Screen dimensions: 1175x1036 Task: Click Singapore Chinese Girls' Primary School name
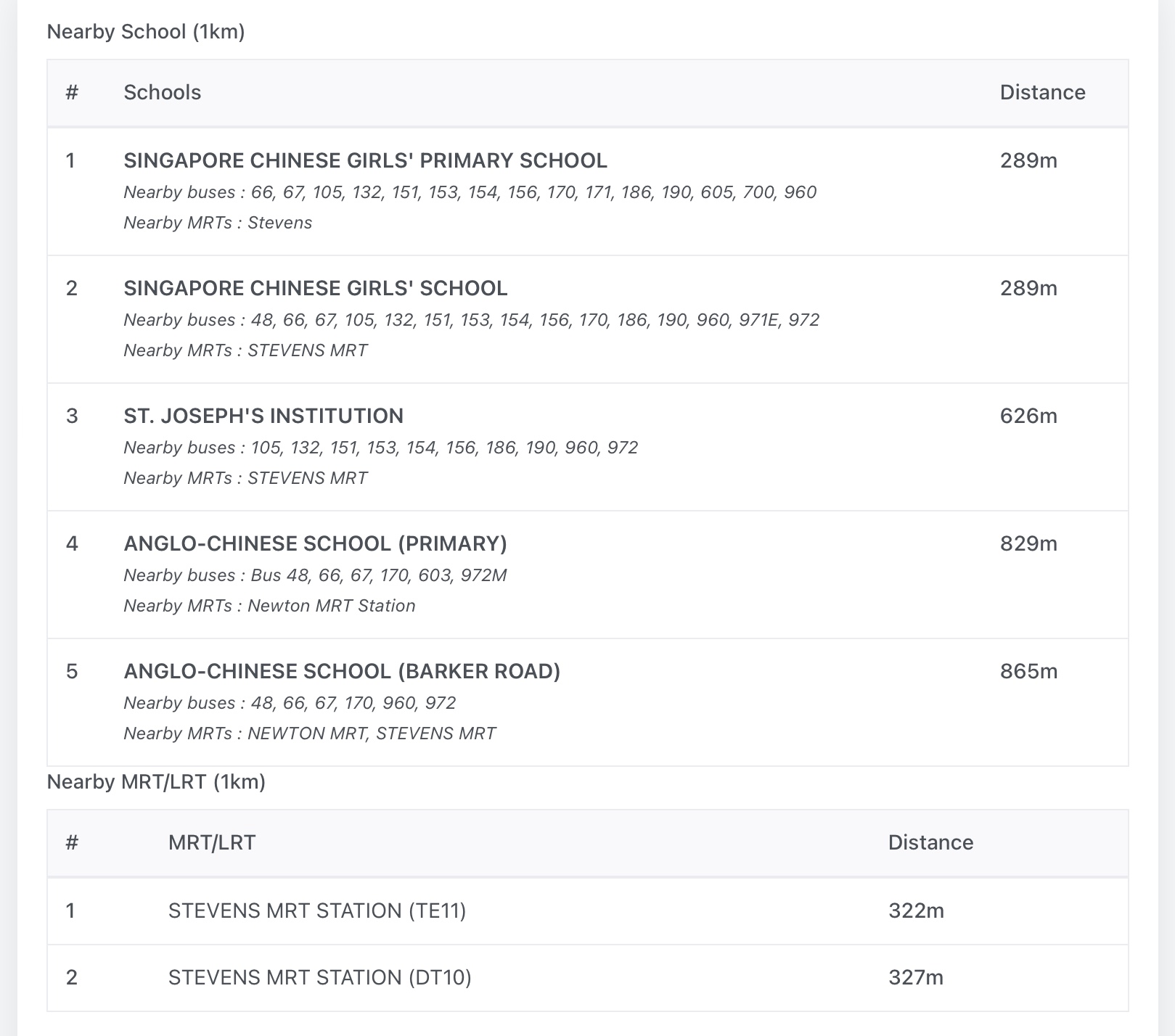pos(365,160)
